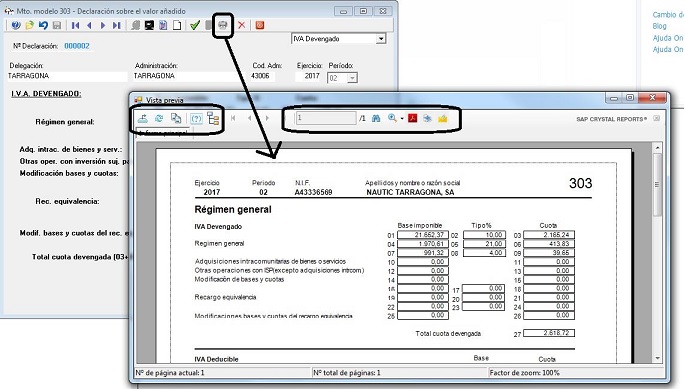Click the Ejercicio field 2017

coord(309,76)
